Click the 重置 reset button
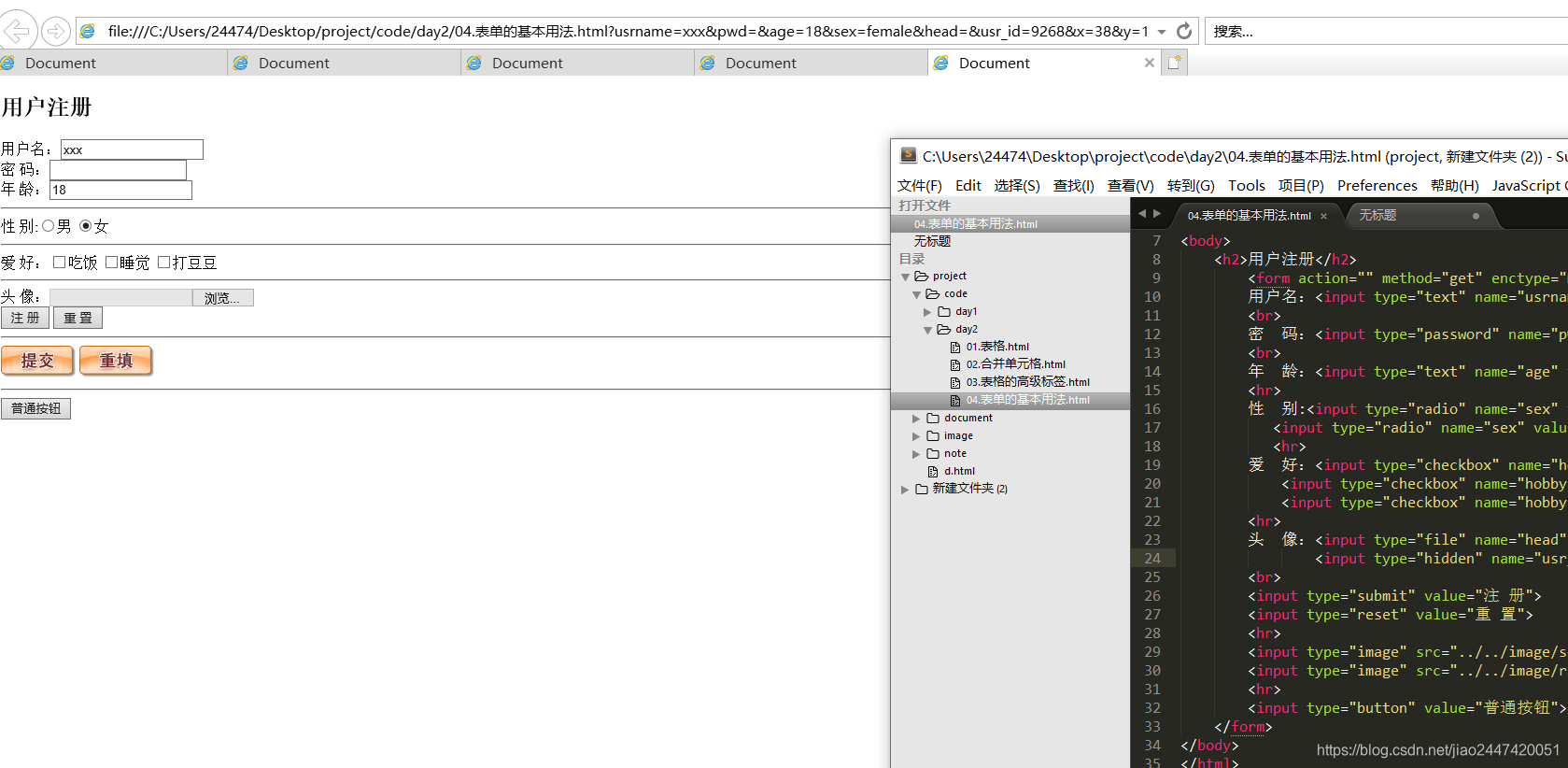This screenshot has width=1568, height=768. tap(78, 318)
